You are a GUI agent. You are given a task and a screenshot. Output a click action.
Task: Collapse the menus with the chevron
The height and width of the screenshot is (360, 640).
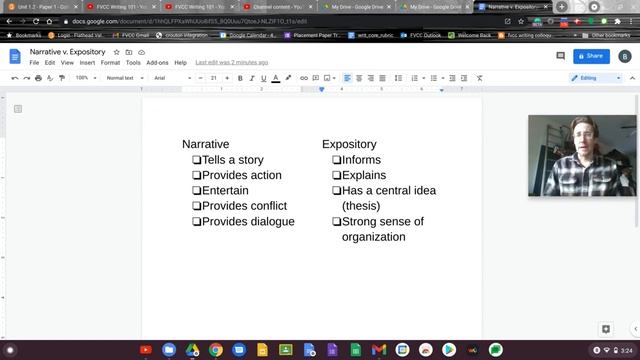(632, 78)
